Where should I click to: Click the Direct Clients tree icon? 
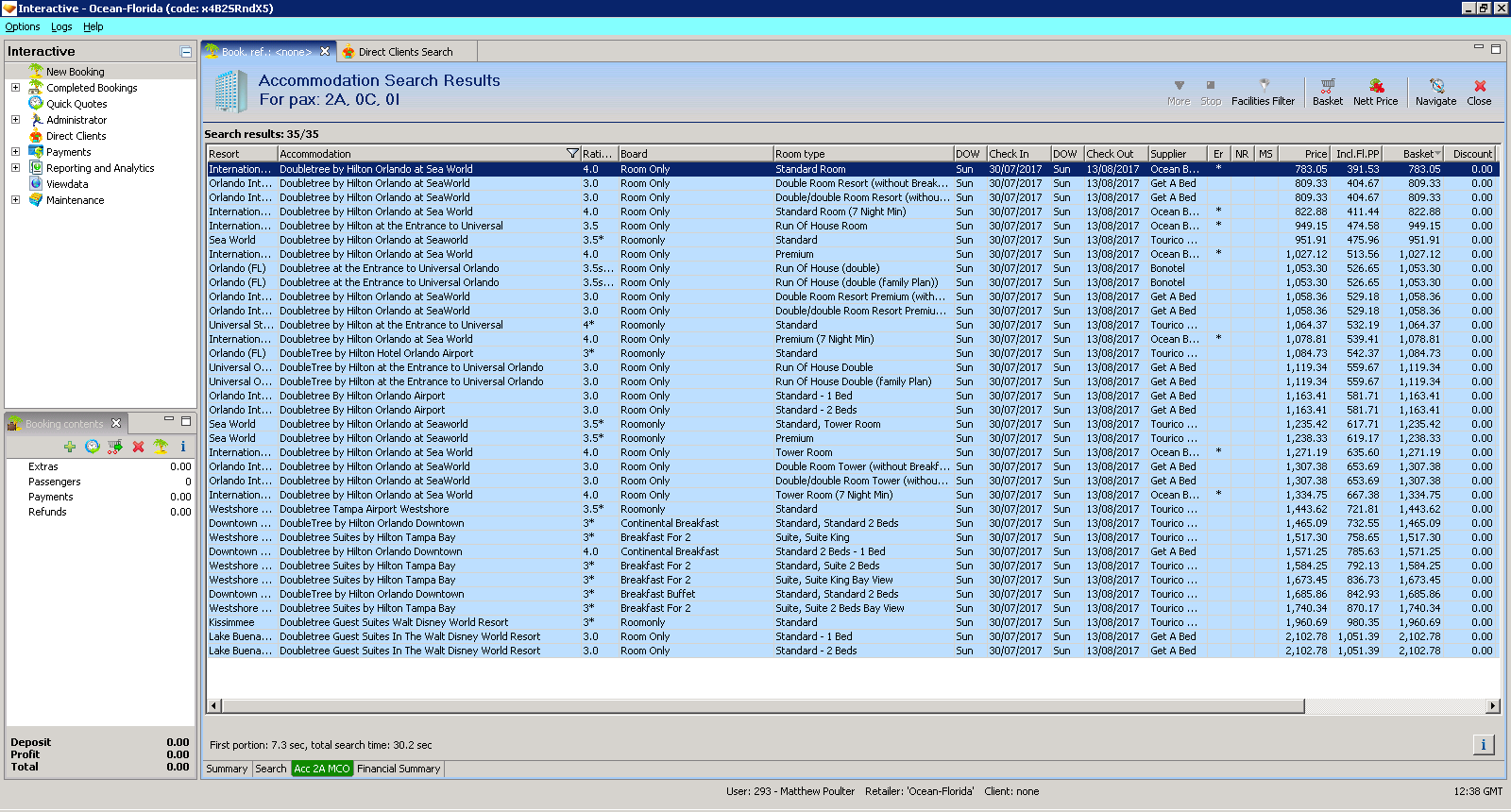tap(36, 136)
